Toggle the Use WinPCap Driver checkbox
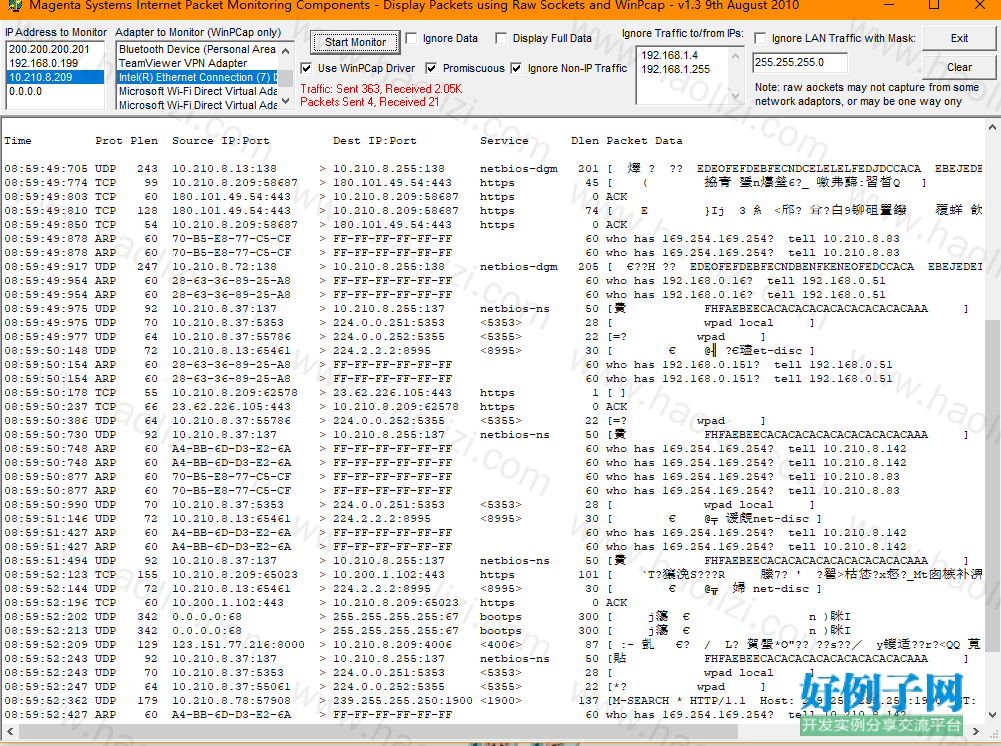Screen dimensions: 1001x746 (306, 68)
